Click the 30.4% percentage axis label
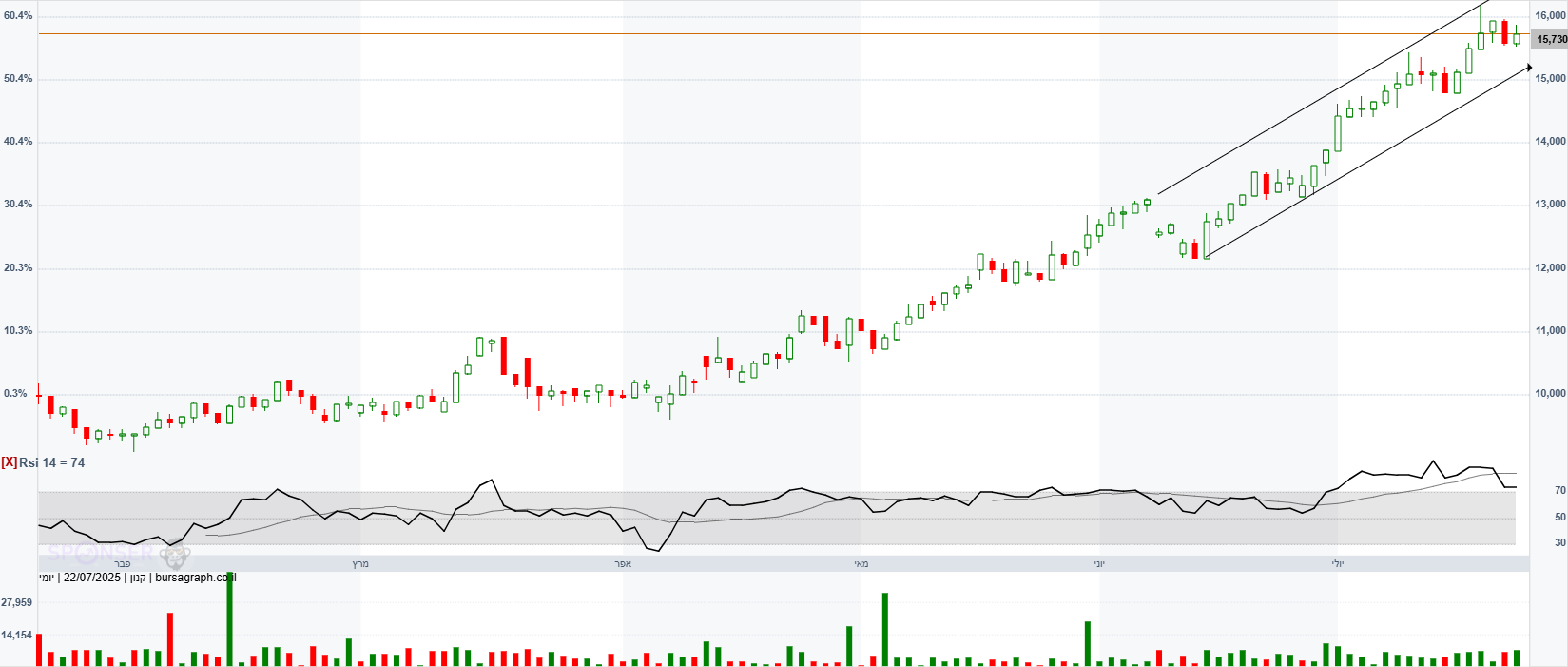This screenshot has width=1568, height=667. pyautogui.click(x=18, y=204)
